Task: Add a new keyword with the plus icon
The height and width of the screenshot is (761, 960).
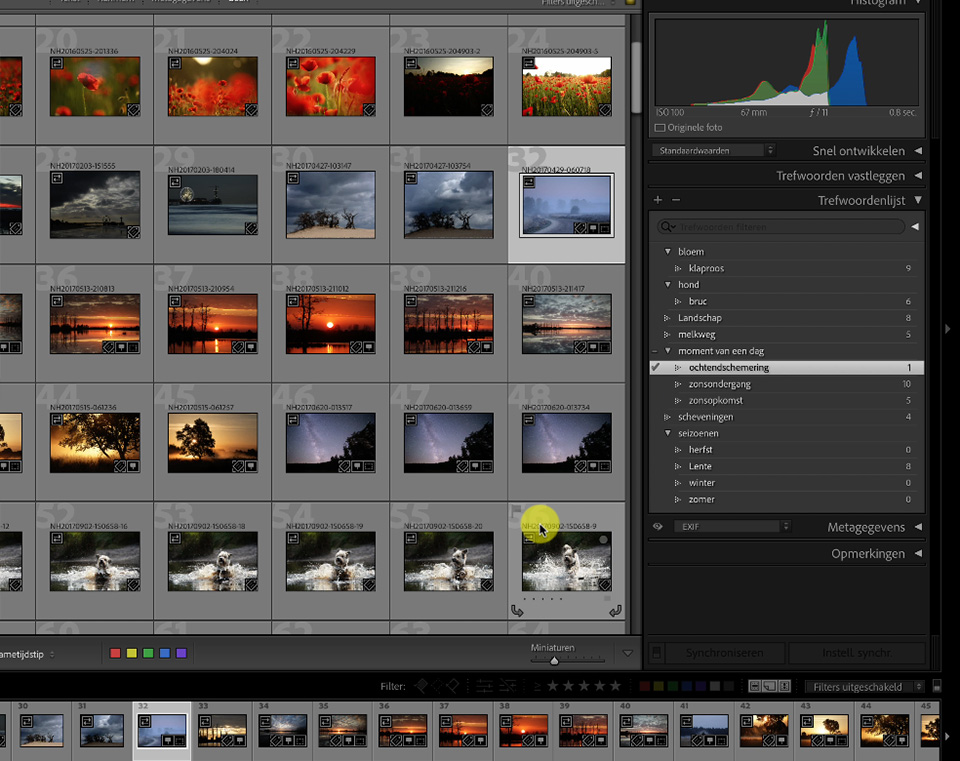Action: (x=658, y=200)
